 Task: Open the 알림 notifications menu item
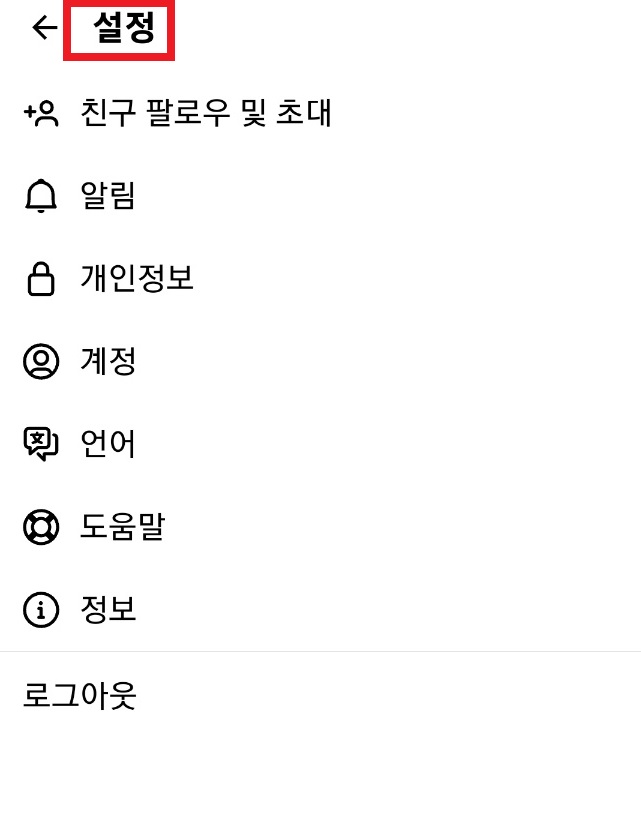pyautogui.click(x=108, y=196)
